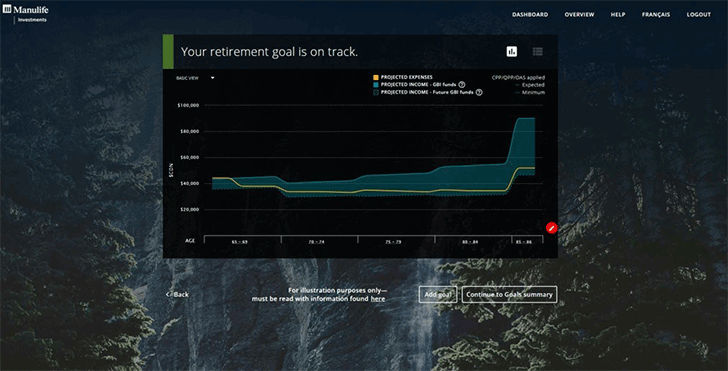The image size is (728, 371).
Task: Open the Dashboard menu item
Action: (x=530, y=15)
